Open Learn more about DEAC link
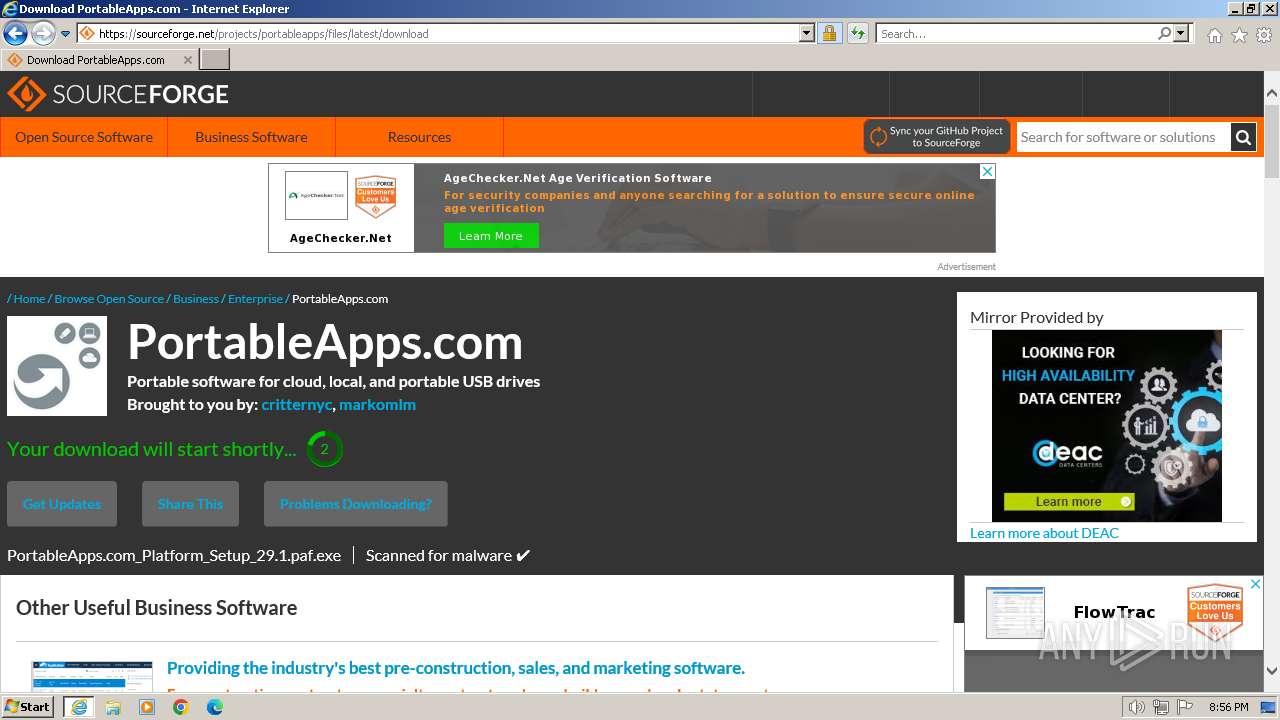The image size is (1280, 720). click(x=1044, y=533)
